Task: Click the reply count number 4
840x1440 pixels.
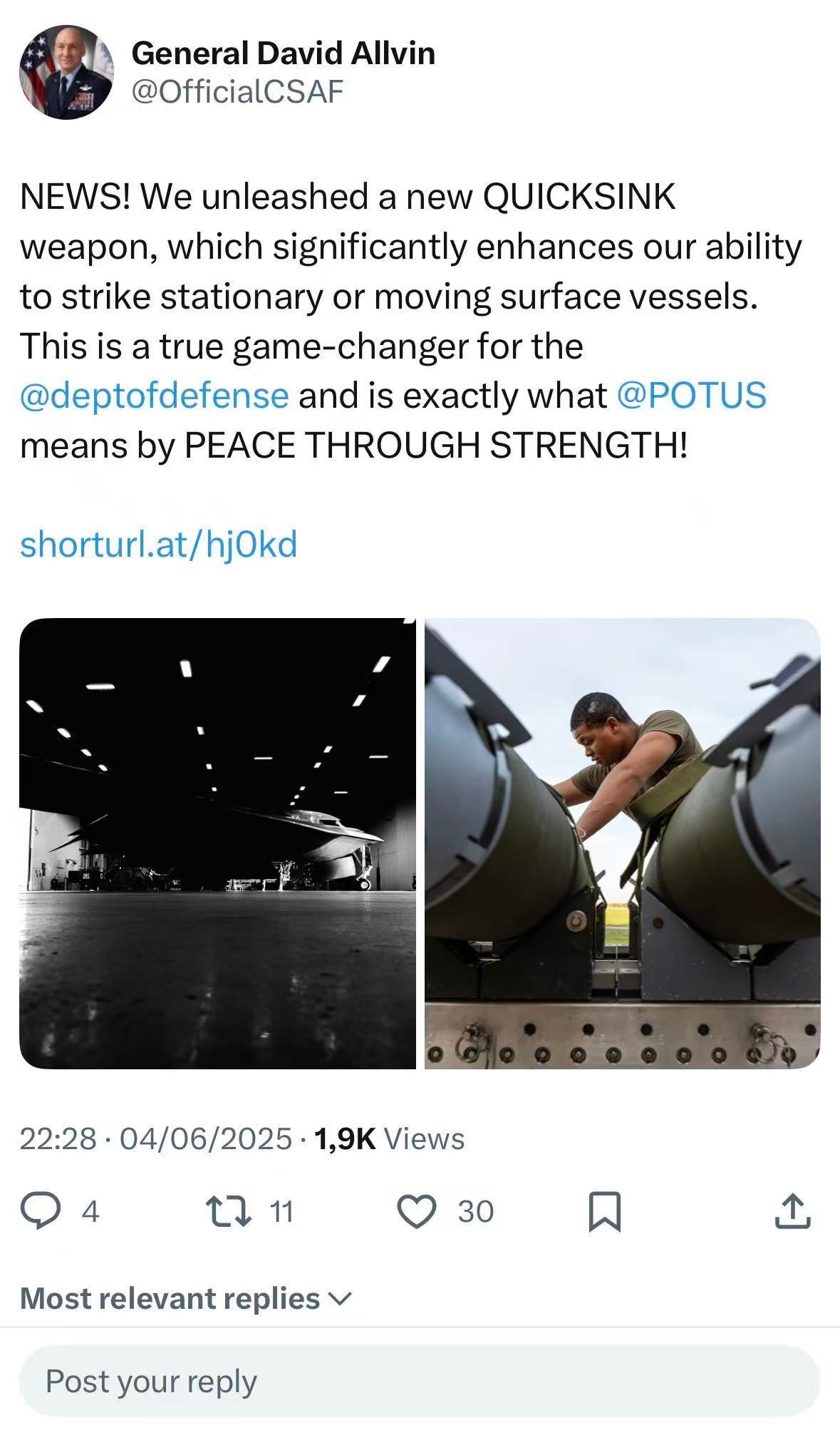Action: pyautogui.click(x=90, y=1211)
